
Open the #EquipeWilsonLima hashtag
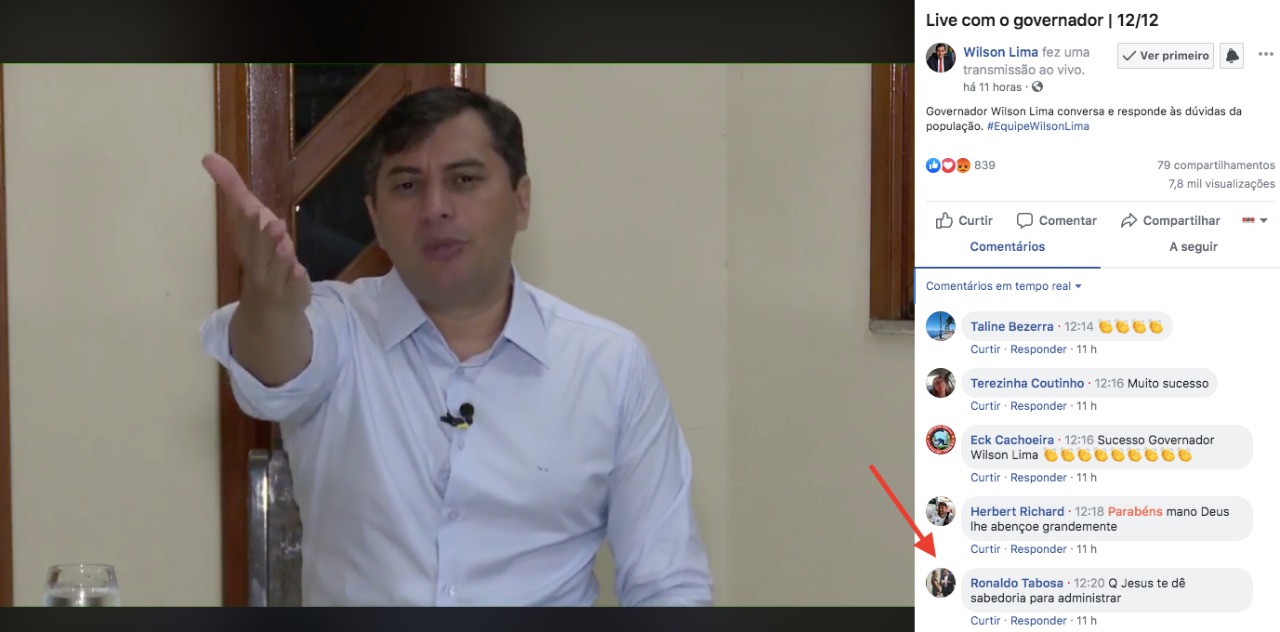[x=1038, y=127]
